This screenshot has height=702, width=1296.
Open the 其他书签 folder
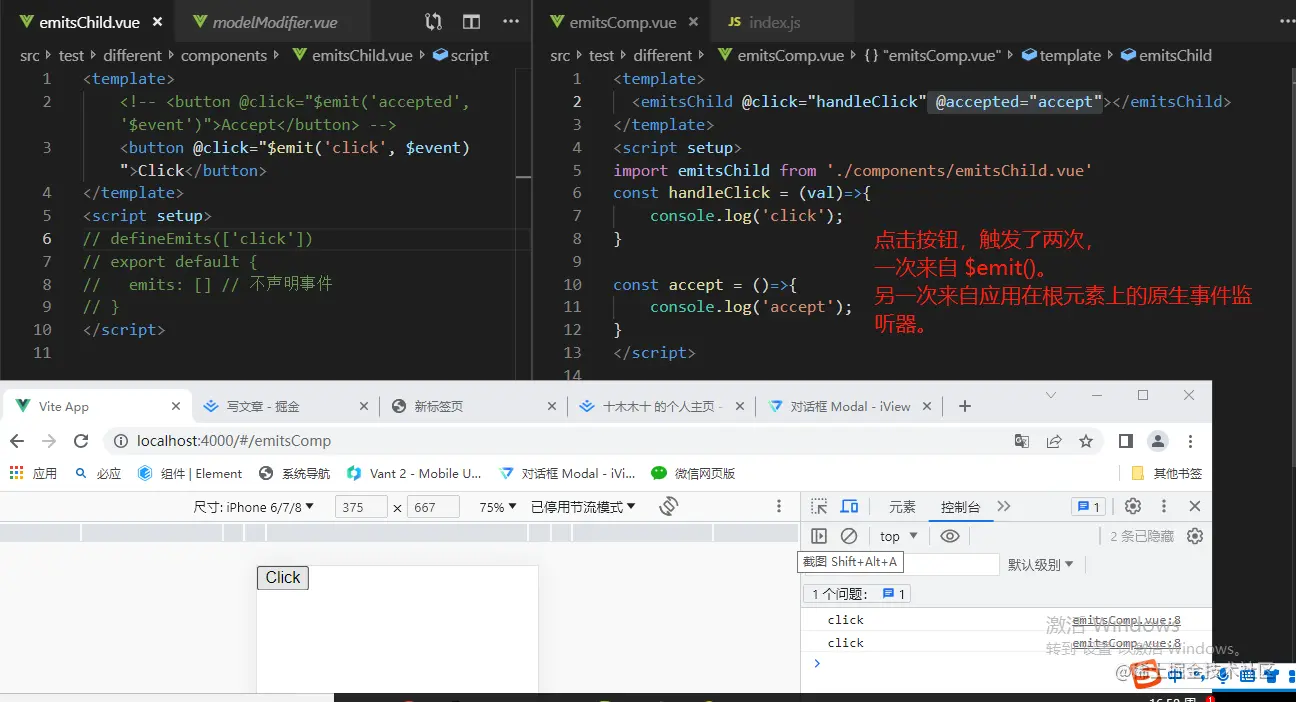[x=1166, y=473]
